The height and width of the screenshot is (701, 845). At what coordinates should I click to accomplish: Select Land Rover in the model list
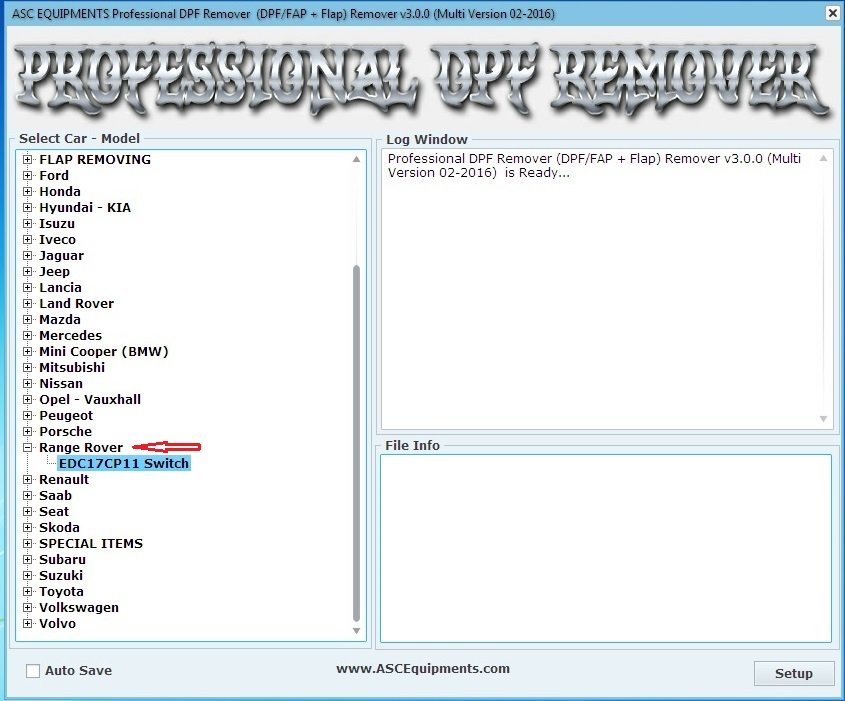click(x=76, y=303)
